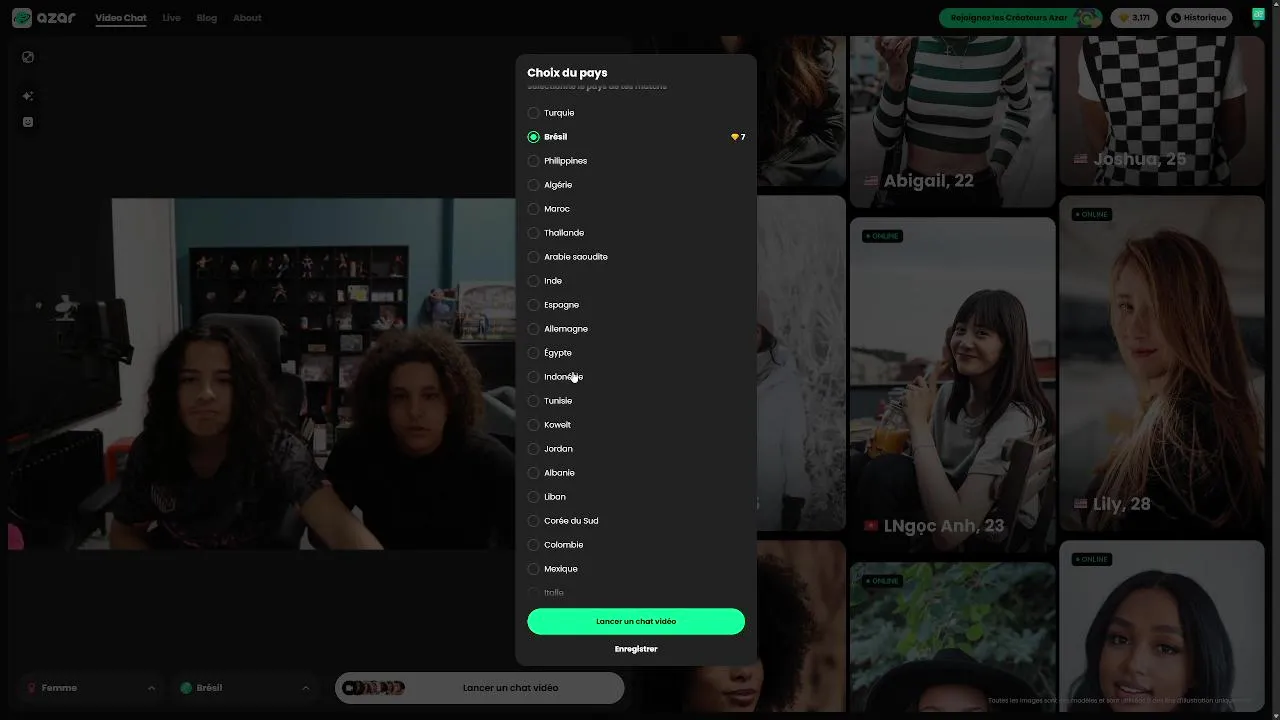Open Lily, 28 profile card

(x=1162, y=362)
